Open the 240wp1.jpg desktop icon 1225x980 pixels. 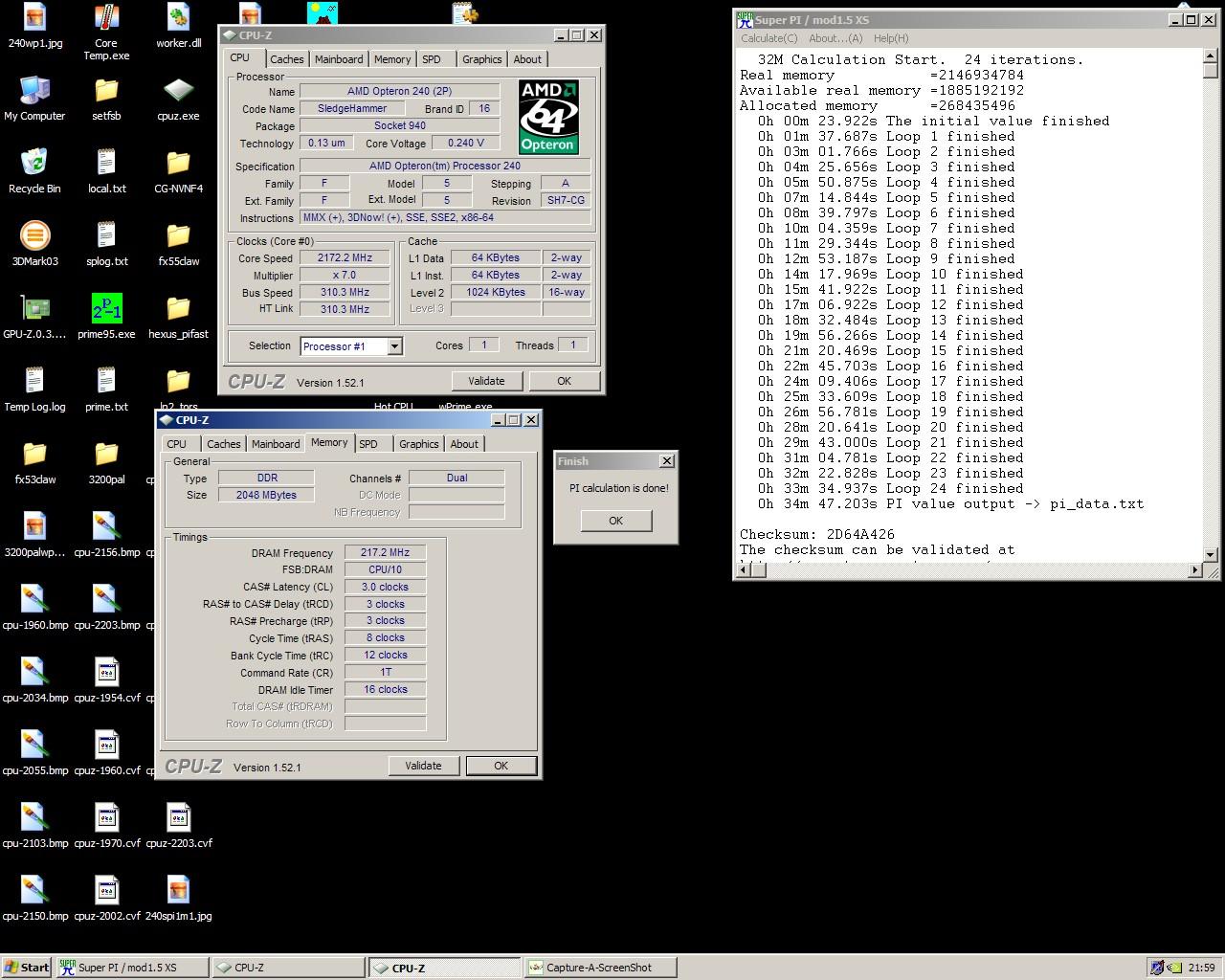(34, 26)
